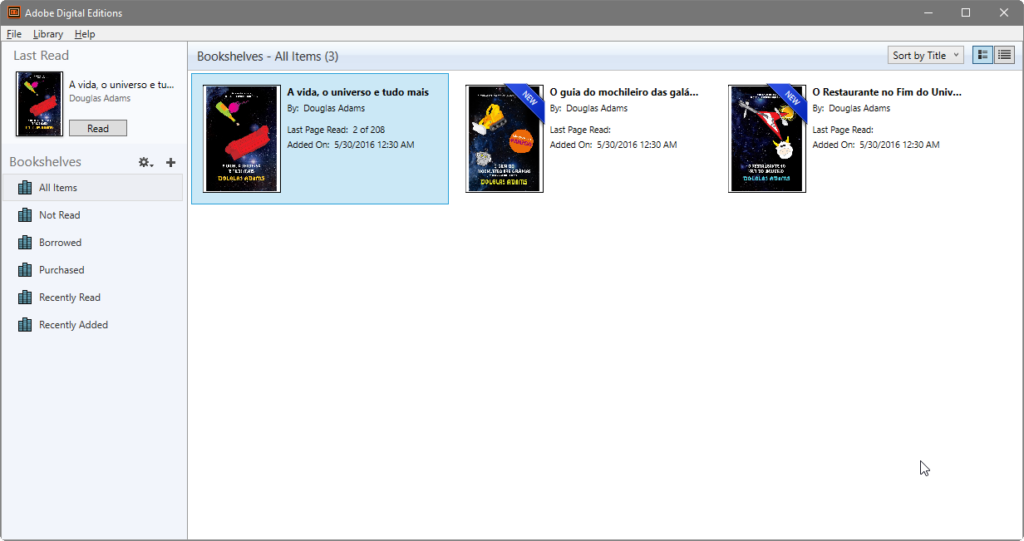Select the Recently Read bookshelf icon
The image size is (1024, 541).
click(x=25, y=297)
